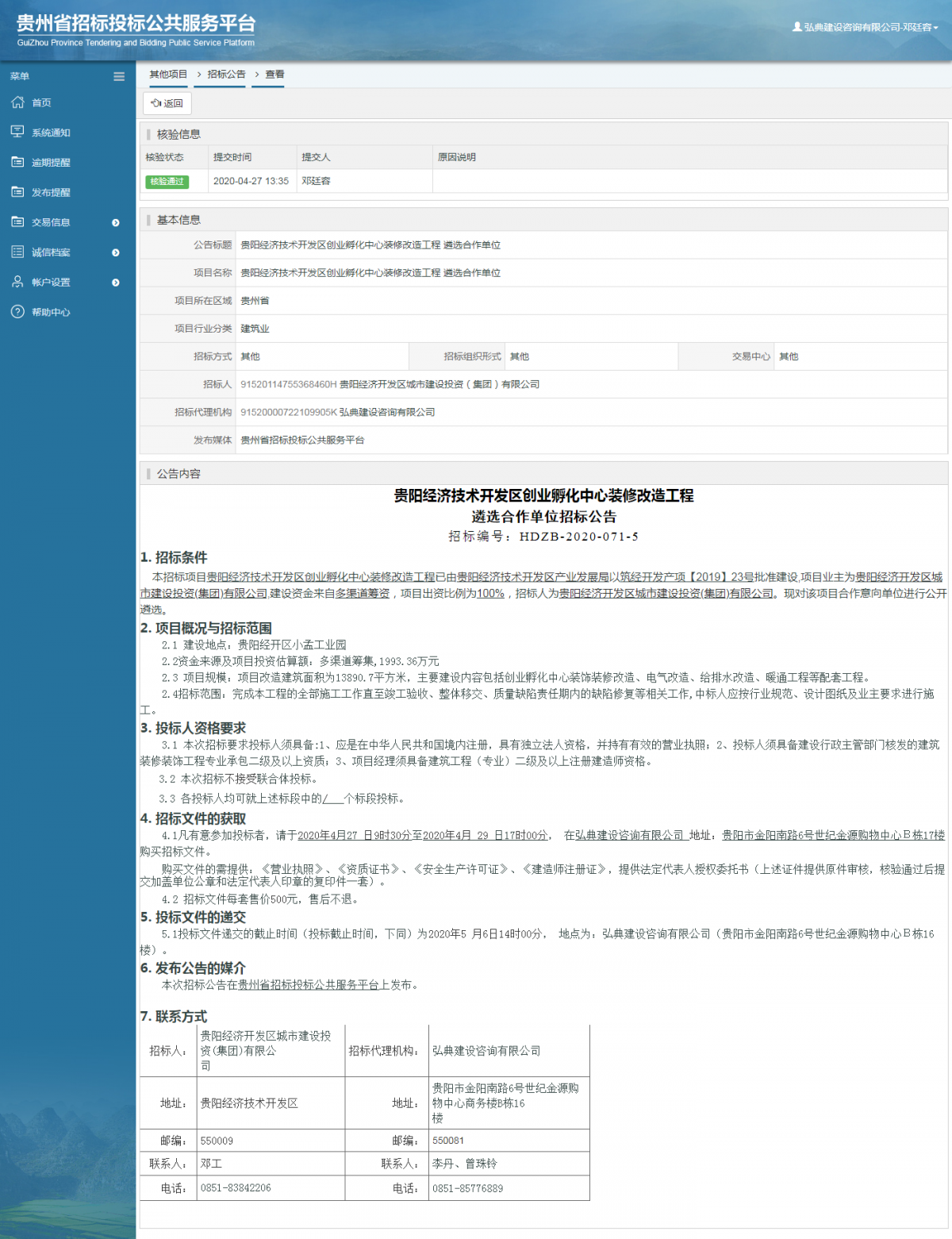Expand the 诚信档案 submenu arrow
The image size is (952, 1239).
pos(116,252)
